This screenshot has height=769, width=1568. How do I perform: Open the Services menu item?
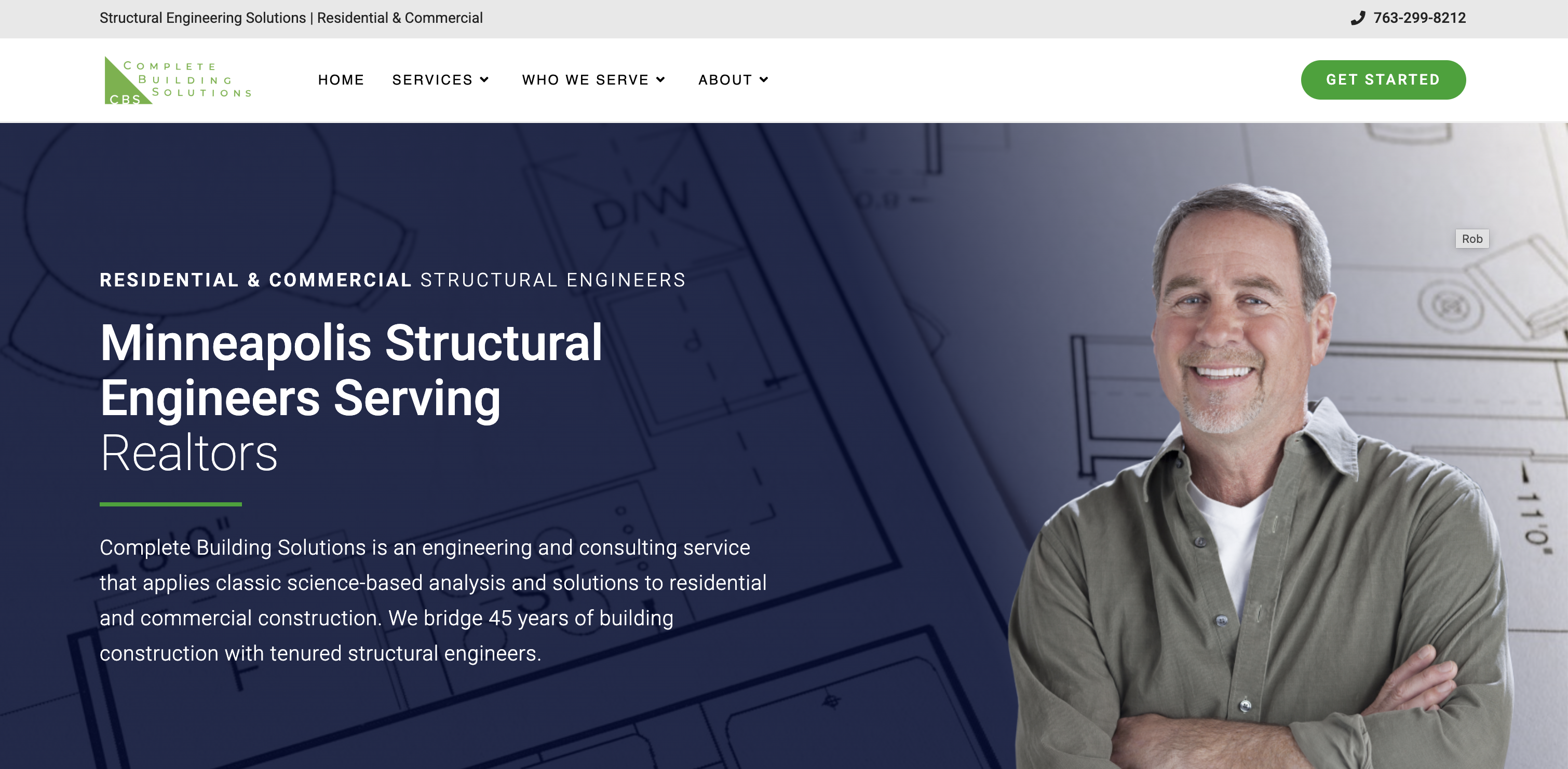[432, 80]
